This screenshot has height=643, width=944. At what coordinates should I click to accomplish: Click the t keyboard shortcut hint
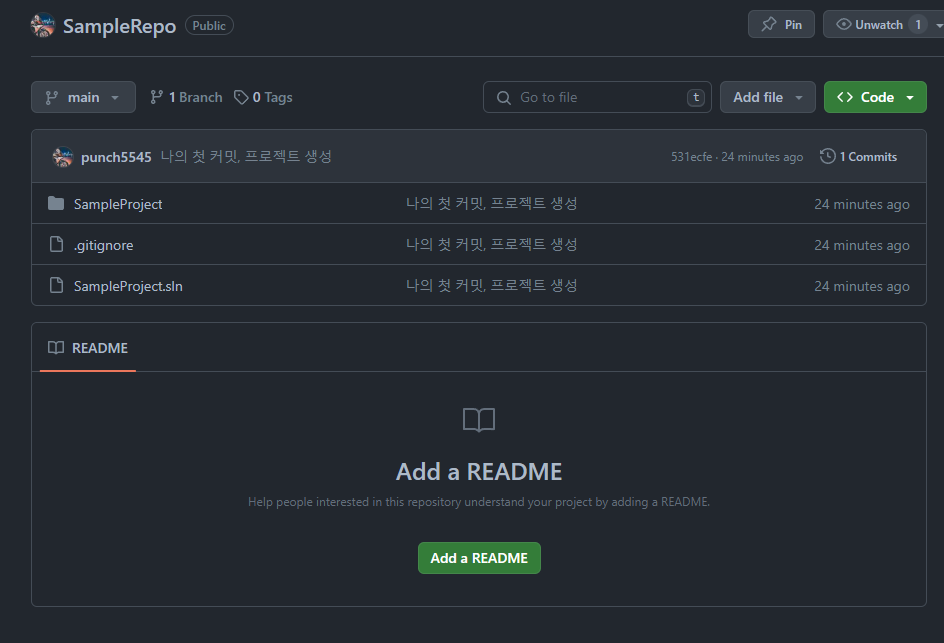click(x=695, y=98)
